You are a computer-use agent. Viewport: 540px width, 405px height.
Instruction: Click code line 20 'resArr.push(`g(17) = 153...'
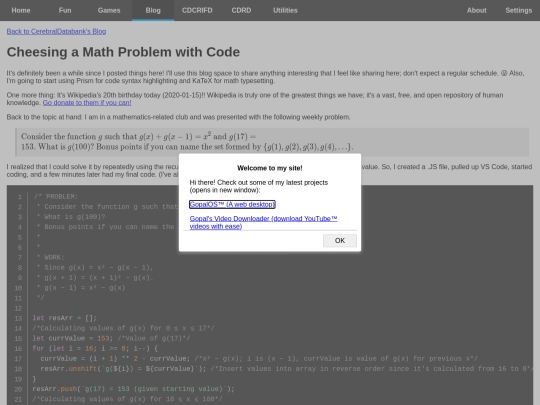pyautogui.click(x=133, y=389)
